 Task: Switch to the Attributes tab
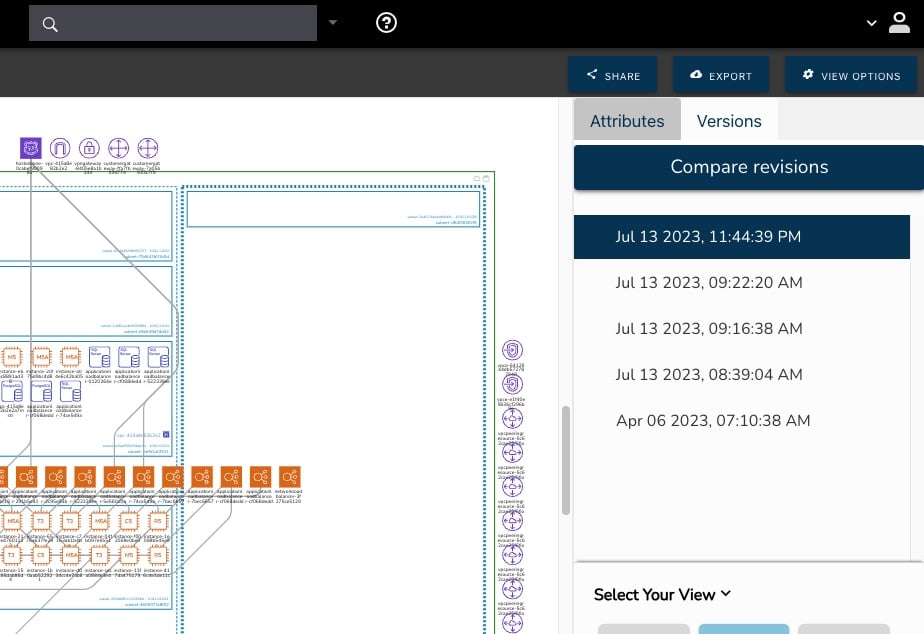[627, 120]
